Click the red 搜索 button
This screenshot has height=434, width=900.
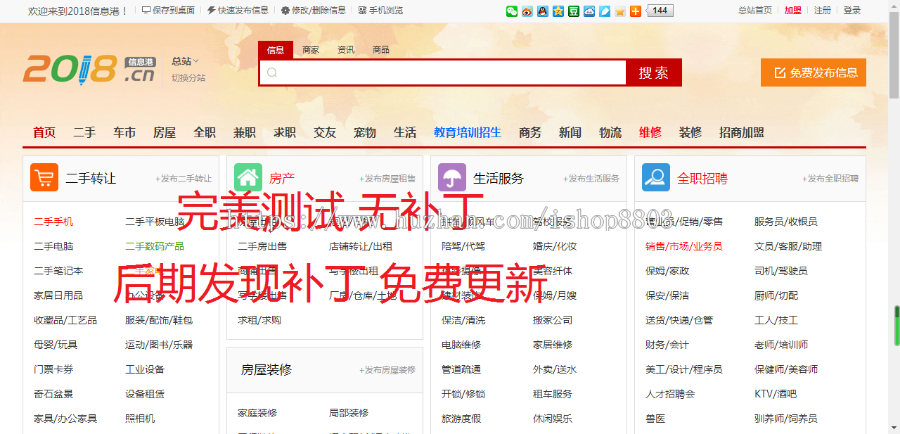[654, 73]
